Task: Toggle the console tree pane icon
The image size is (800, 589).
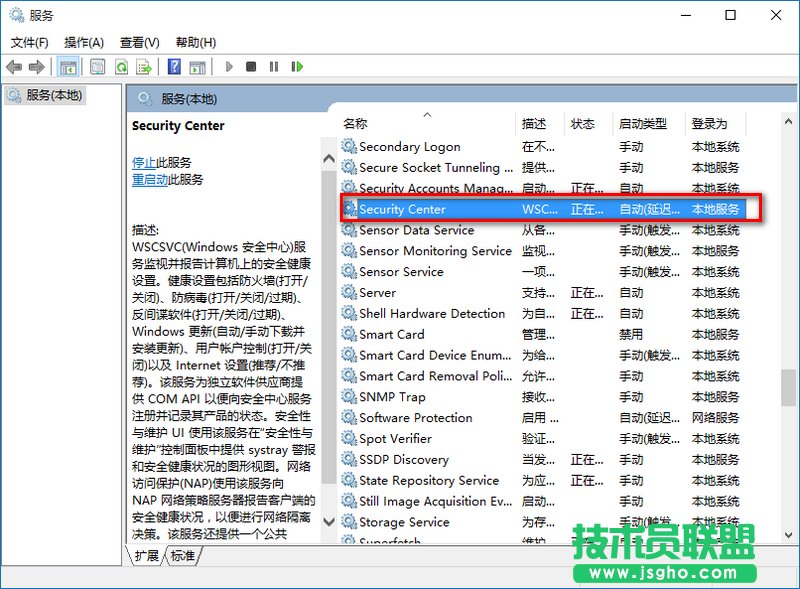Action: point(68,67)
